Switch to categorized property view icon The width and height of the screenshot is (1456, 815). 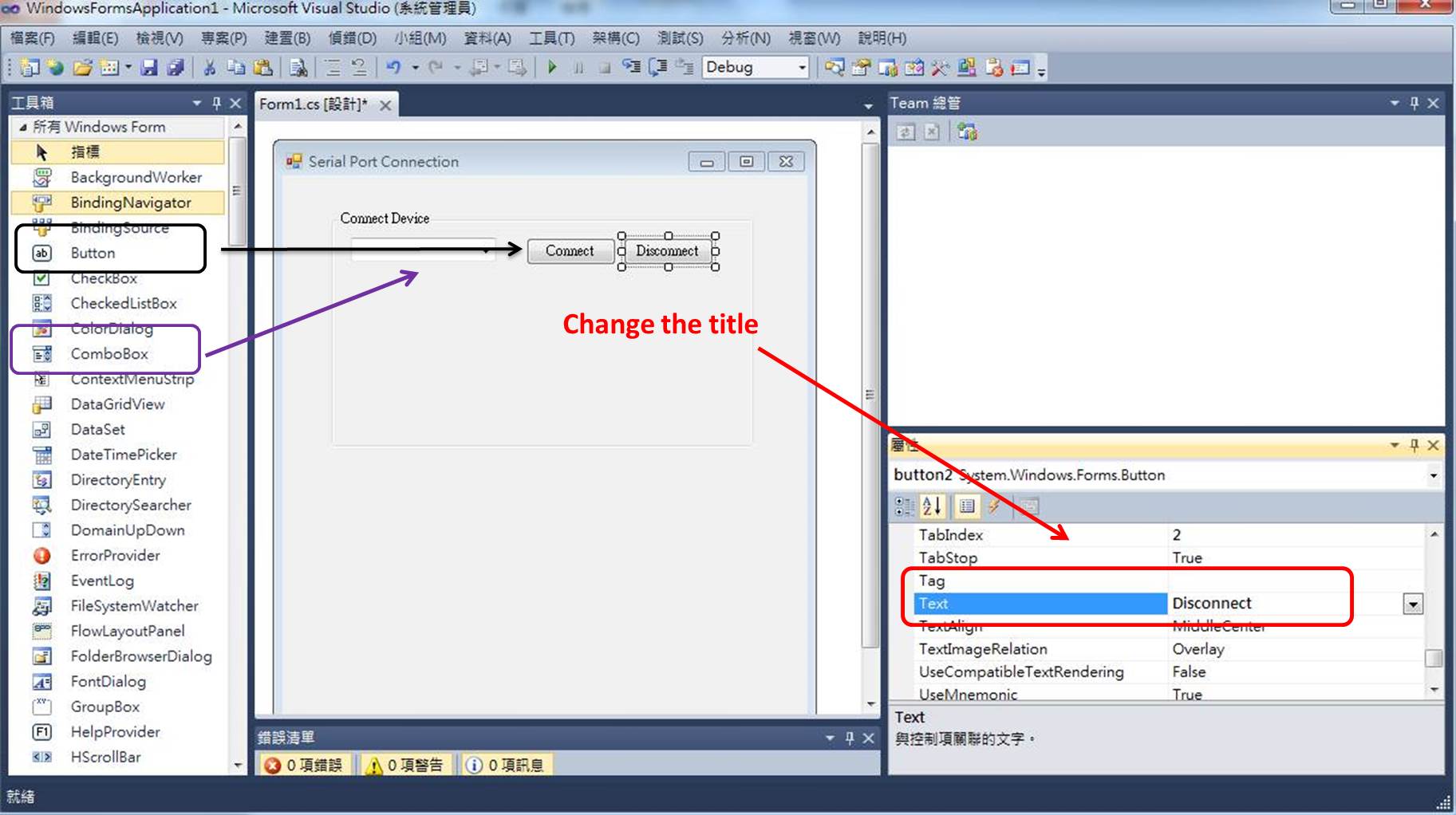905,506
